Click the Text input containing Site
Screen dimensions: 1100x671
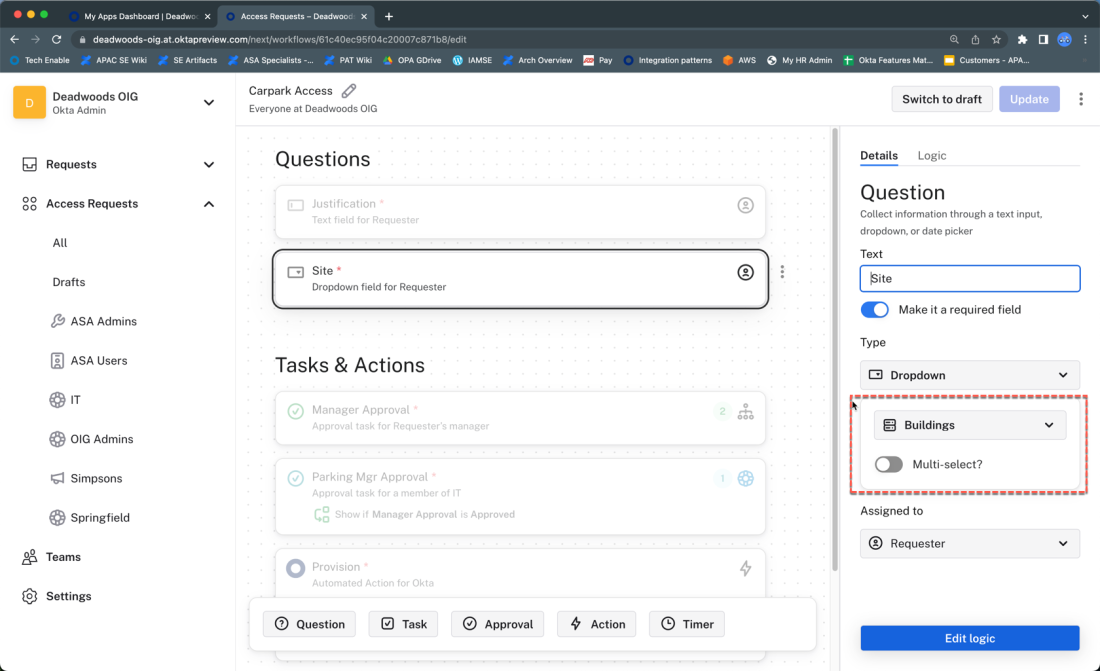point(970,279)
